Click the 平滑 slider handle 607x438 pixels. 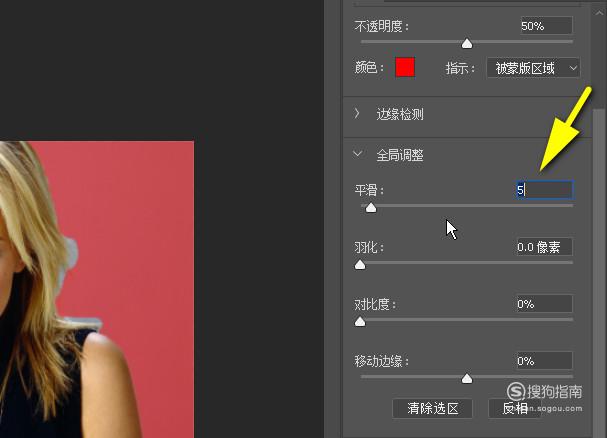tap(371, 208)
